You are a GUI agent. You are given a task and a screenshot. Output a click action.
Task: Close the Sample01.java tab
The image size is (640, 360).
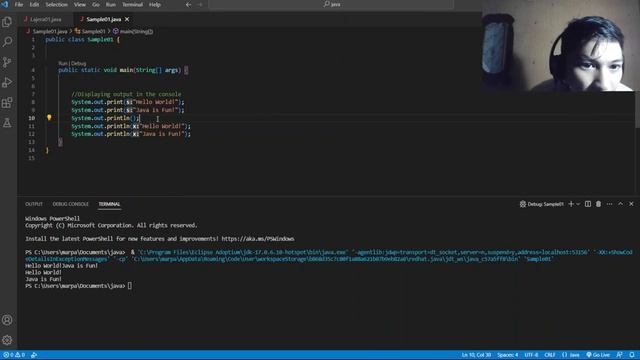point(127,19)
